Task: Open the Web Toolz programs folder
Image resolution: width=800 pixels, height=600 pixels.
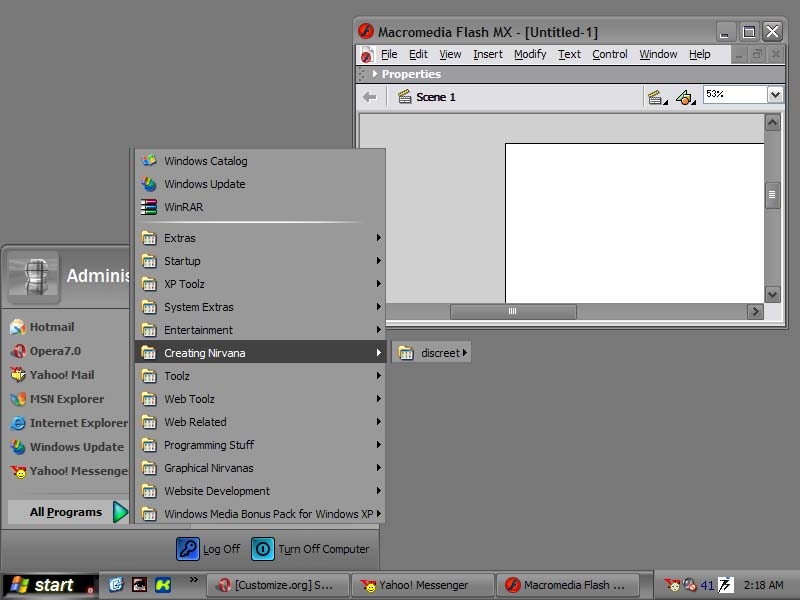Action: pyautogui.click(x=260, y=398)
